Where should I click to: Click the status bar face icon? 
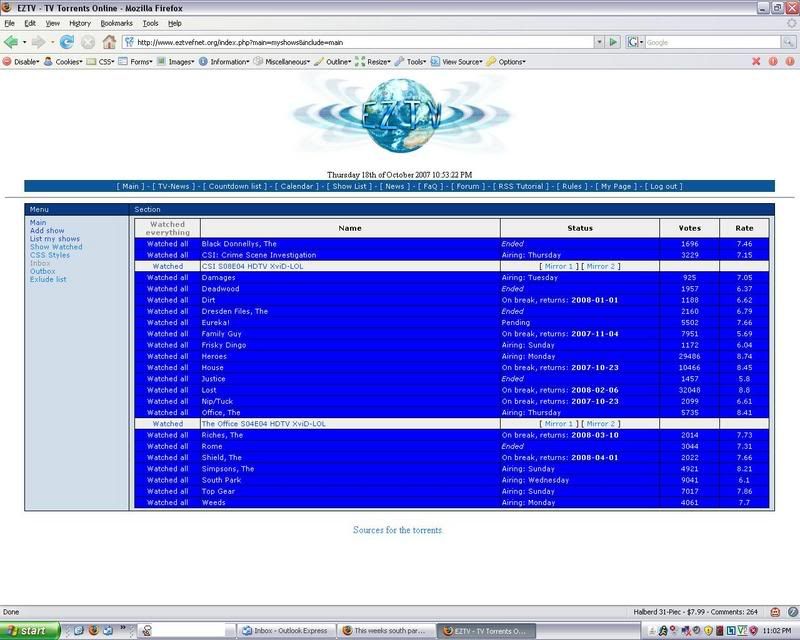tap(775, 612)
